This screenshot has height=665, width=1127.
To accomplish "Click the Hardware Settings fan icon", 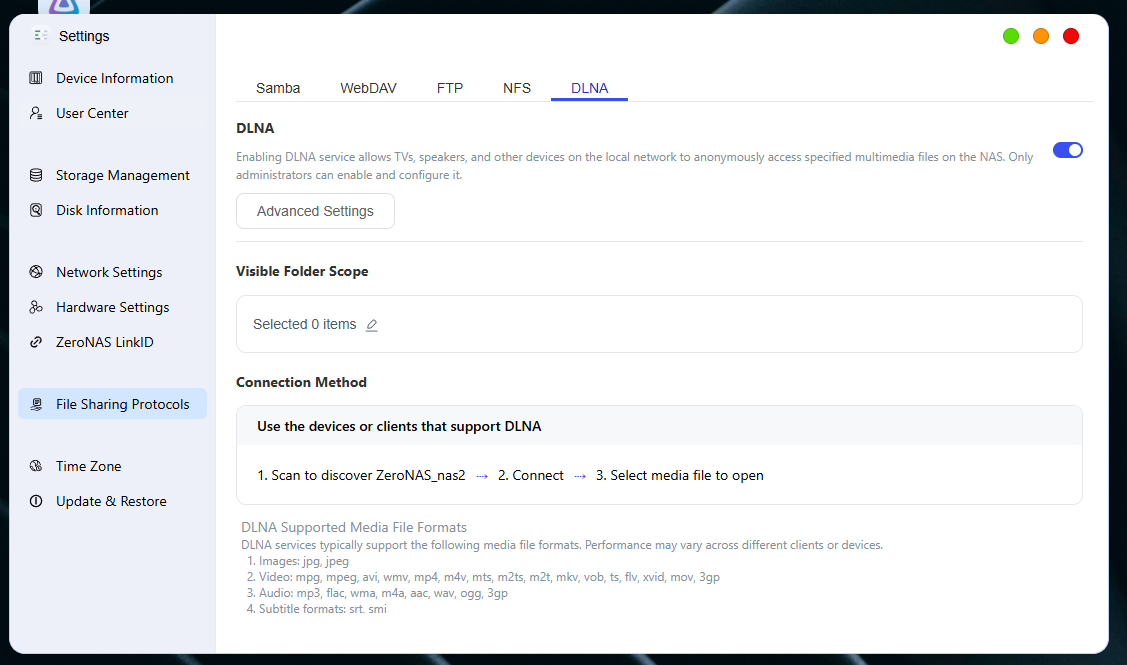I will [x=36, y=307].
